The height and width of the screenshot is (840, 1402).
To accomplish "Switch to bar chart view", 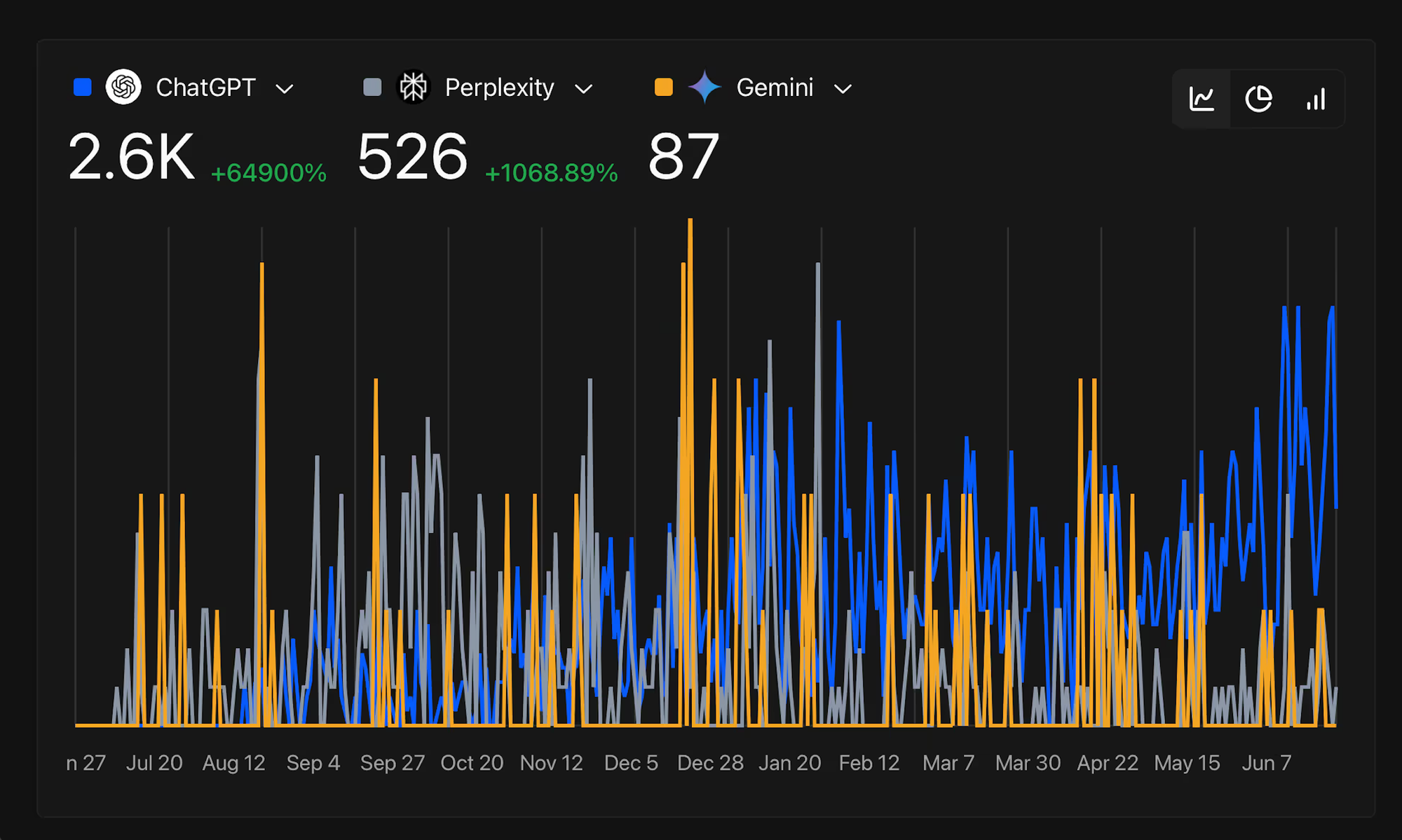I will (x=1316, y=99).
